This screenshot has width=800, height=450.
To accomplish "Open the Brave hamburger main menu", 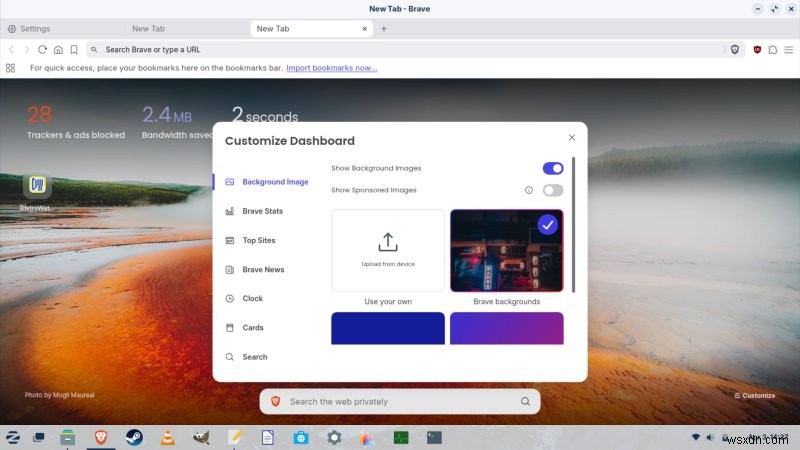I will [x=789, y=49].
